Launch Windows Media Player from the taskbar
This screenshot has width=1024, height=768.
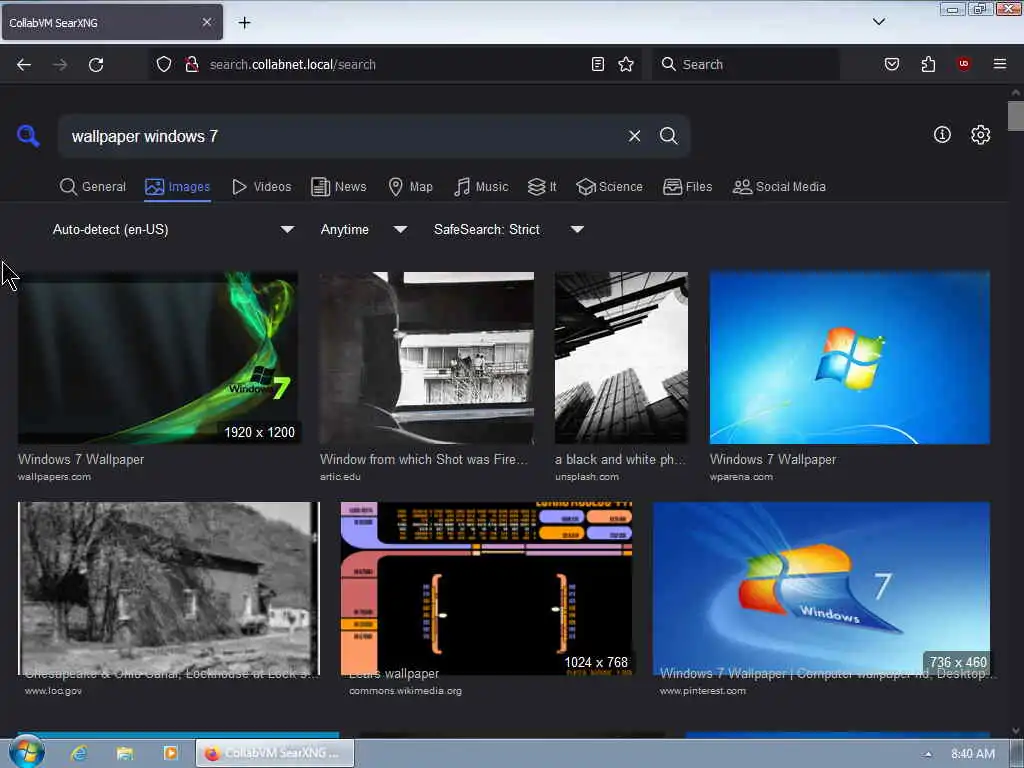[x=170, y=753]
